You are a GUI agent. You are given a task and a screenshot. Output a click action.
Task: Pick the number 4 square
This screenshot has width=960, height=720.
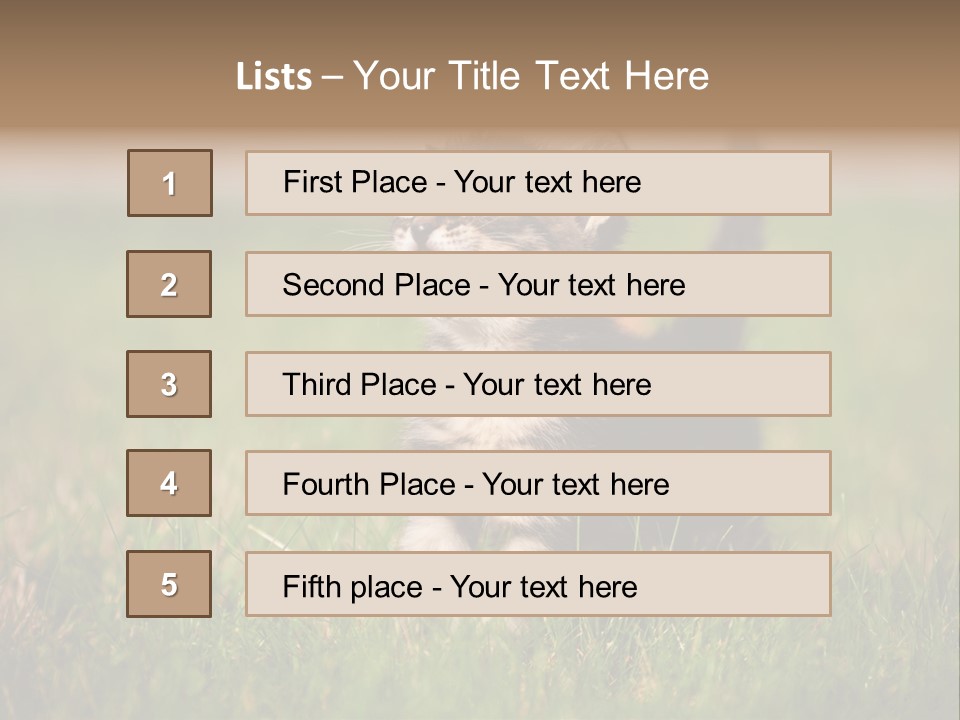click(169, 483)
